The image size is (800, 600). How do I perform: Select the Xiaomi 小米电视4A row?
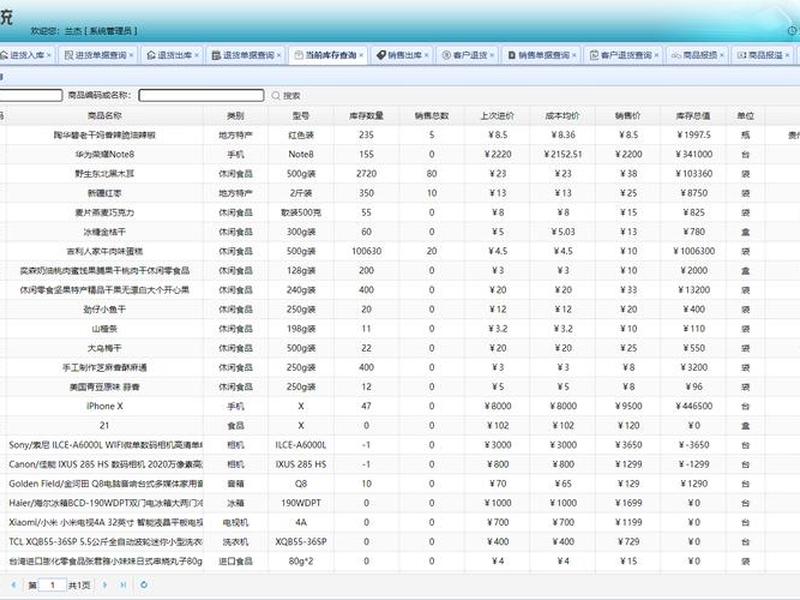tap(400, 522)
